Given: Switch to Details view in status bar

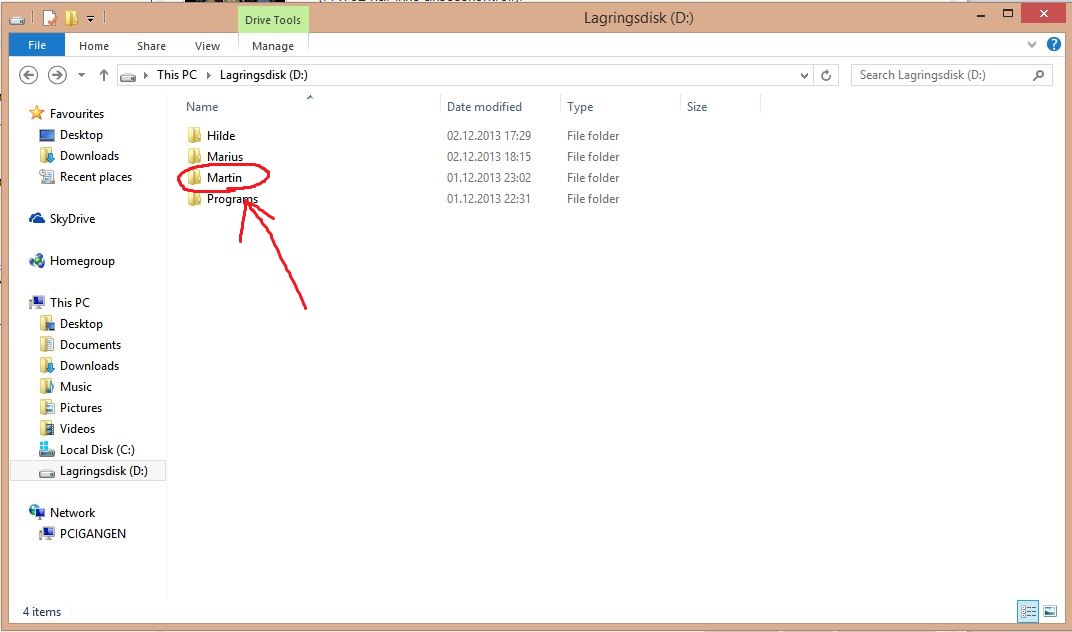Looking at the screenshot, I should pyautogui.click(x=1028, y=611).
